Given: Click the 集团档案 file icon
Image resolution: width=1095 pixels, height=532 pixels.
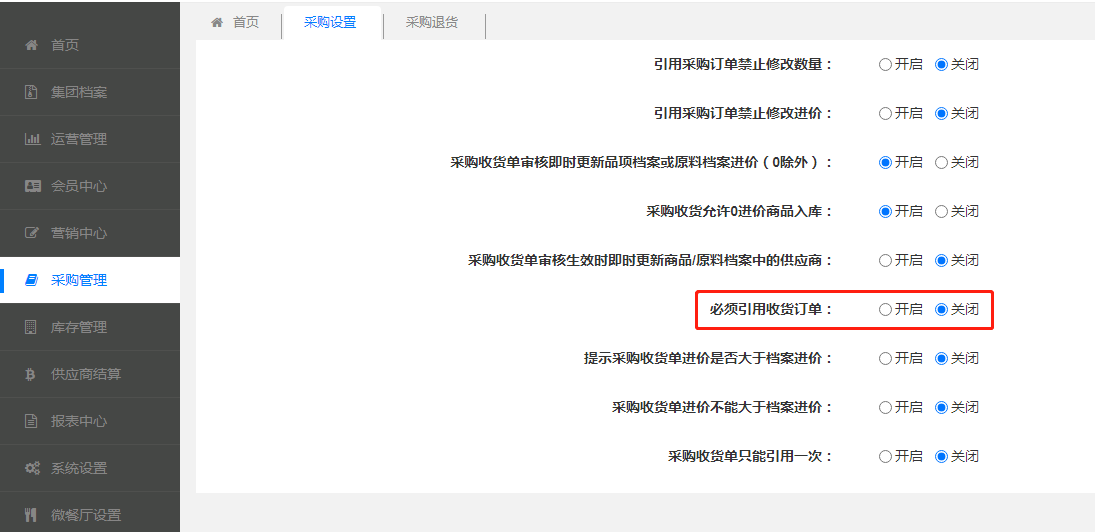Looking at the screenshot, I should click(x=31, y=92).
